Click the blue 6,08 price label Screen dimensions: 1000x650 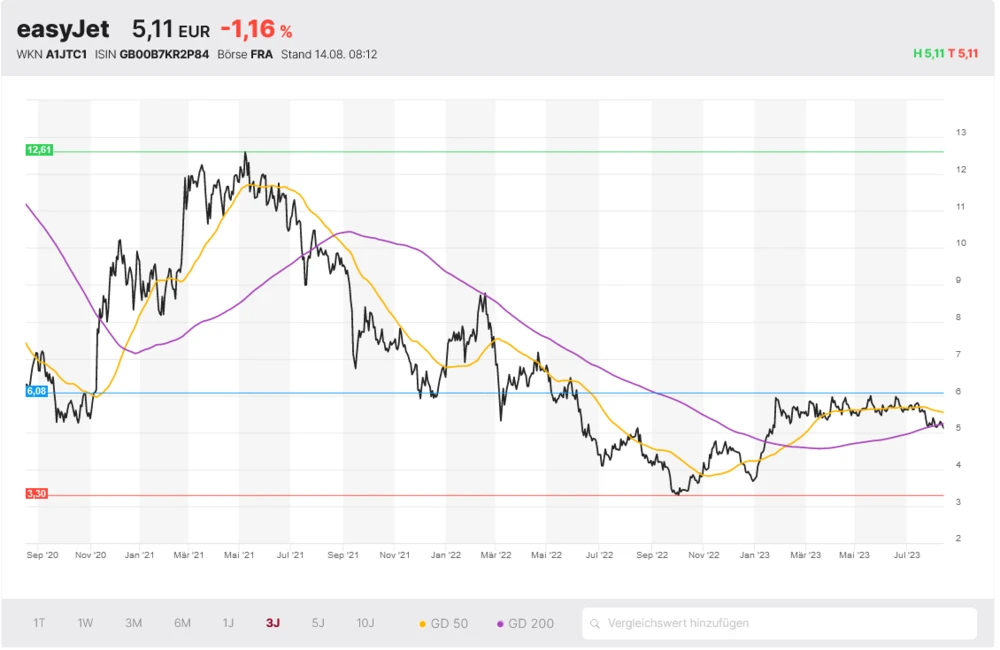[36, 391]
